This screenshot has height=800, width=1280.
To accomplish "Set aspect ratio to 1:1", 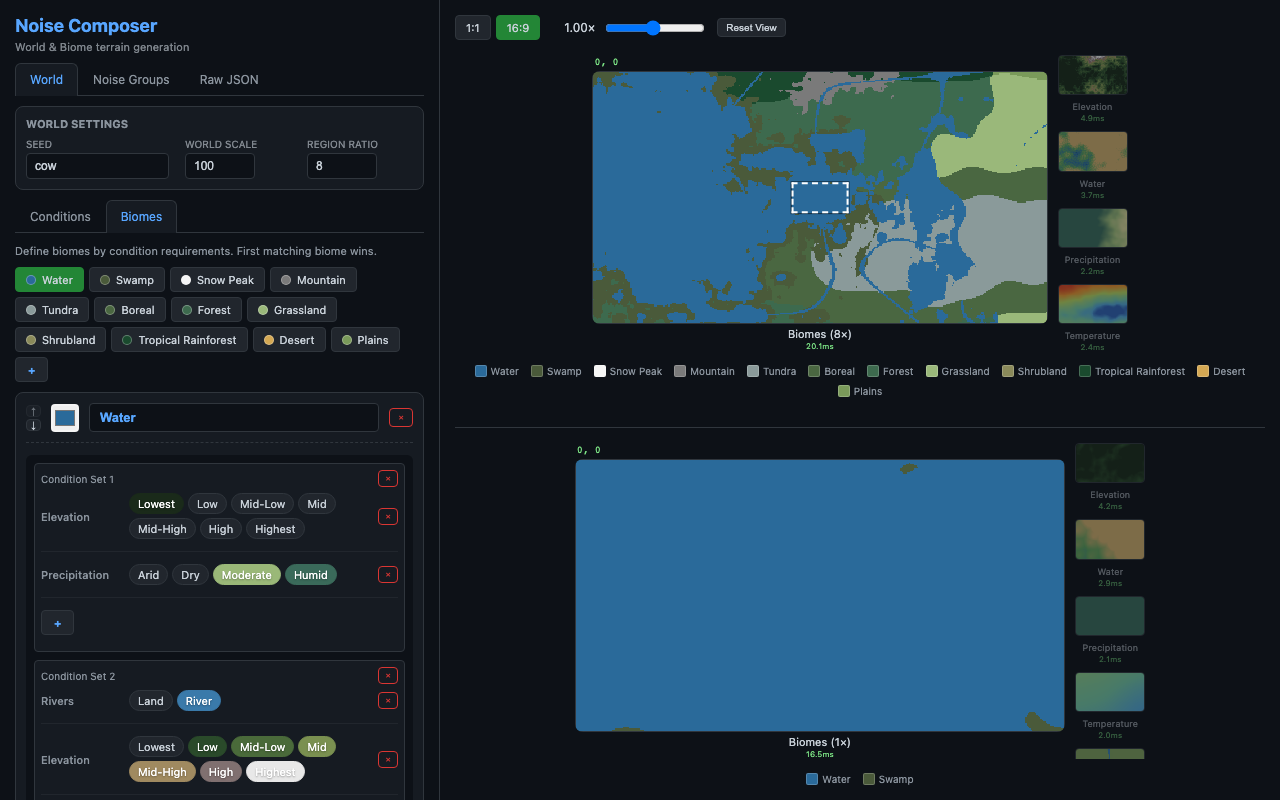I will click(473, 28).
